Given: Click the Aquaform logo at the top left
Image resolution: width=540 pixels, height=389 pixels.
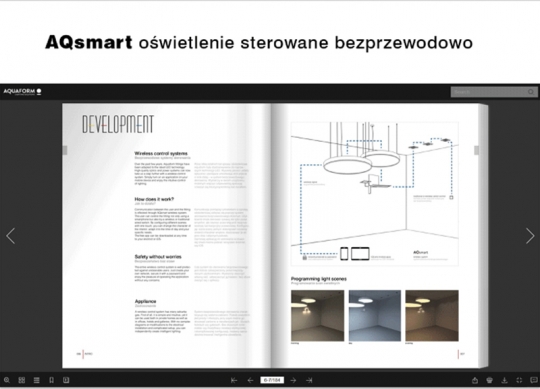Looking at the screenshot, I should point(22,92).
